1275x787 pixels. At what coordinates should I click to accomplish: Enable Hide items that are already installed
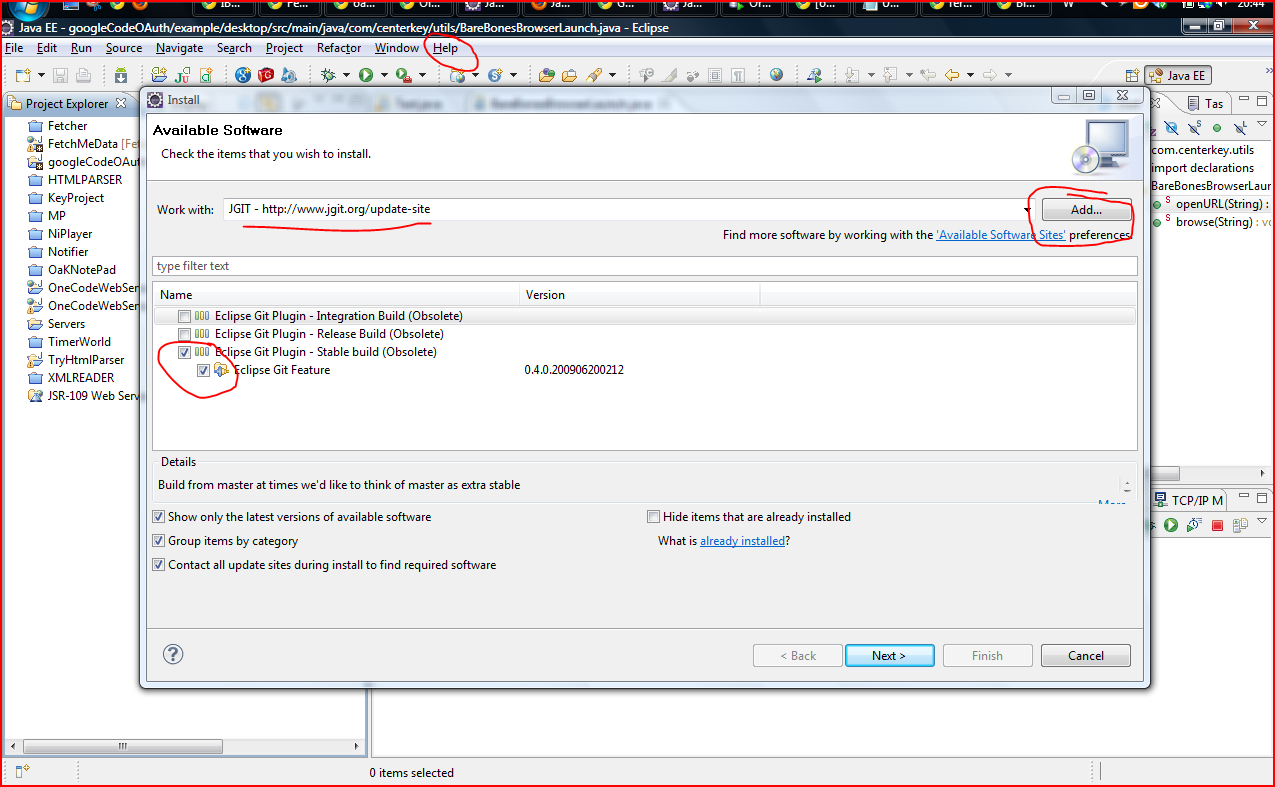tap(654, 517)
